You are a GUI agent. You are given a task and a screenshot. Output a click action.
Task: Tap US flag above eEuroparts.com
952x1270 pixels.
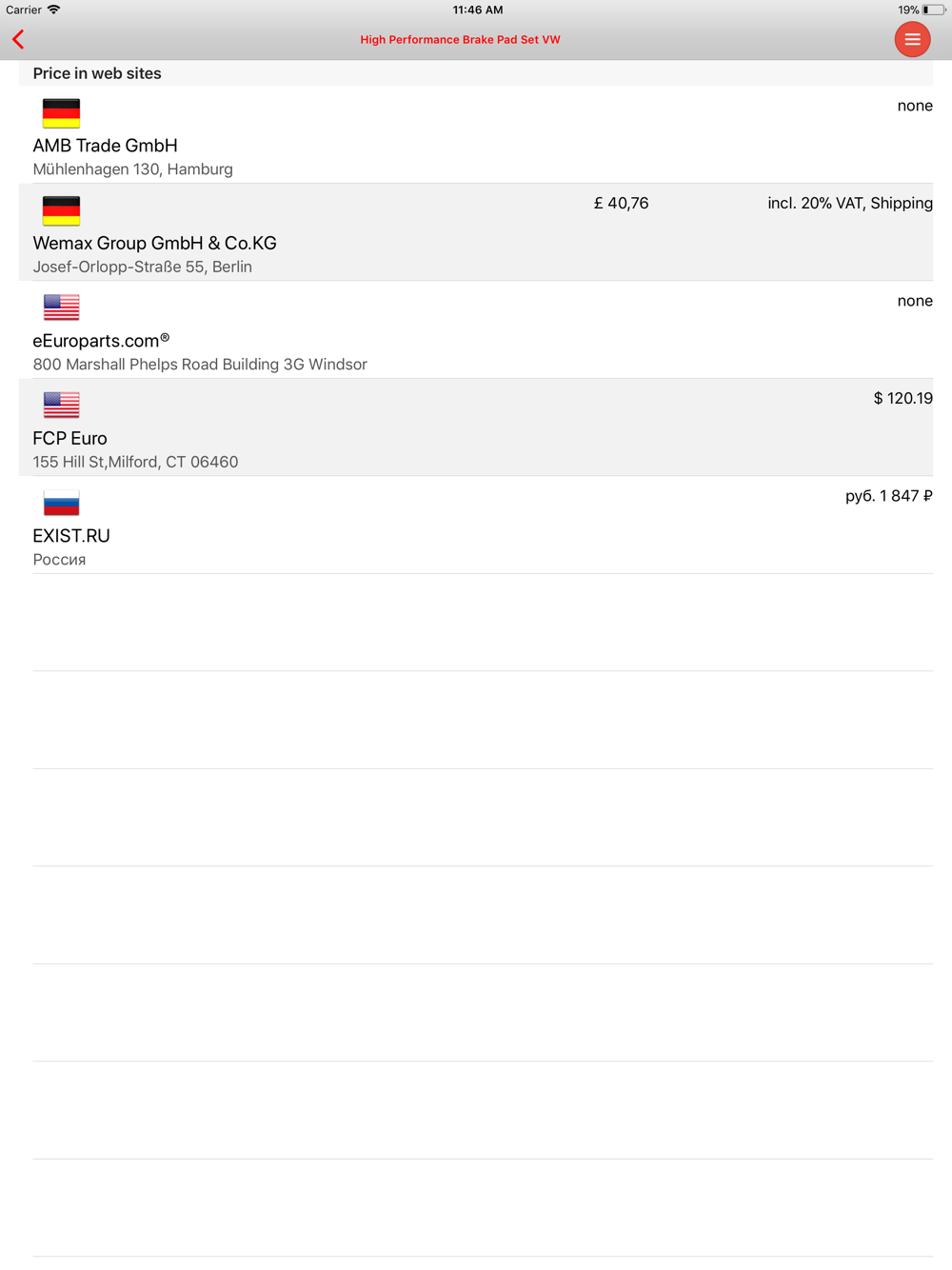[61, 308]
